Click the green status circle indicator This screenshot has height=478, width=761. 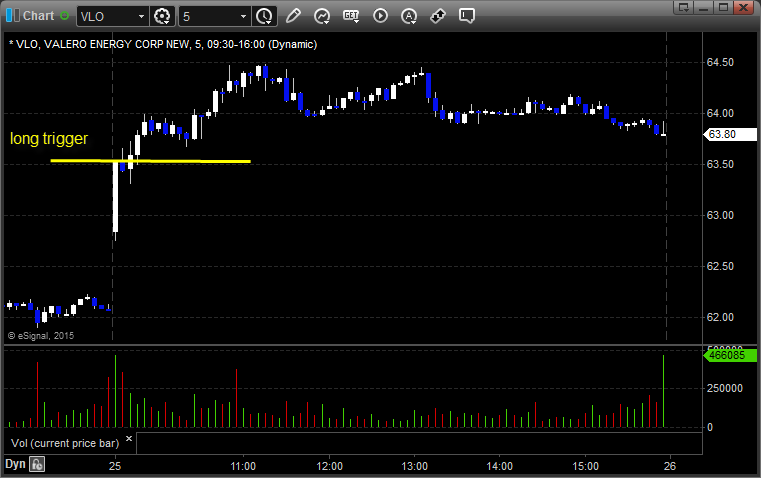pyautogui.click(x=64, y=16)
